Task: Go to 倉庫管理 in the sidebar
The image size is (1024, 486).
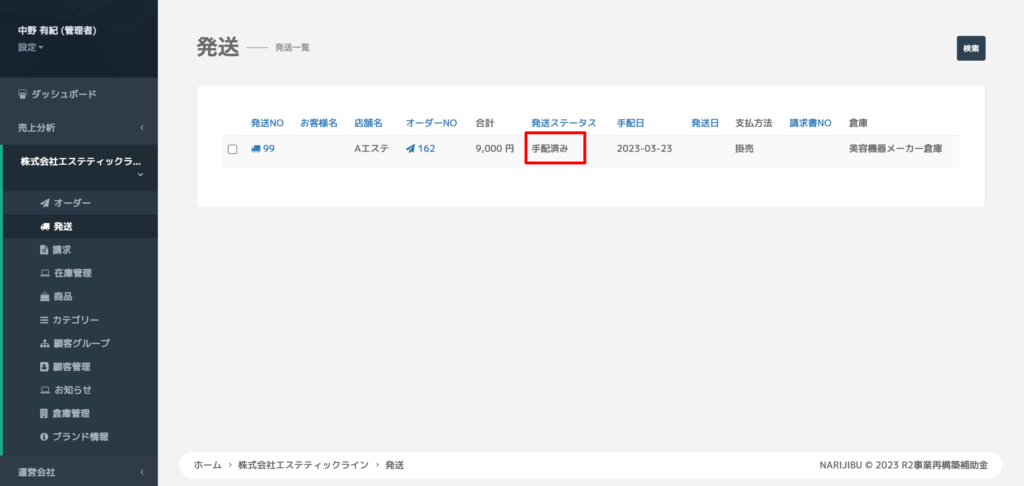Action: (x=72, y=413)
